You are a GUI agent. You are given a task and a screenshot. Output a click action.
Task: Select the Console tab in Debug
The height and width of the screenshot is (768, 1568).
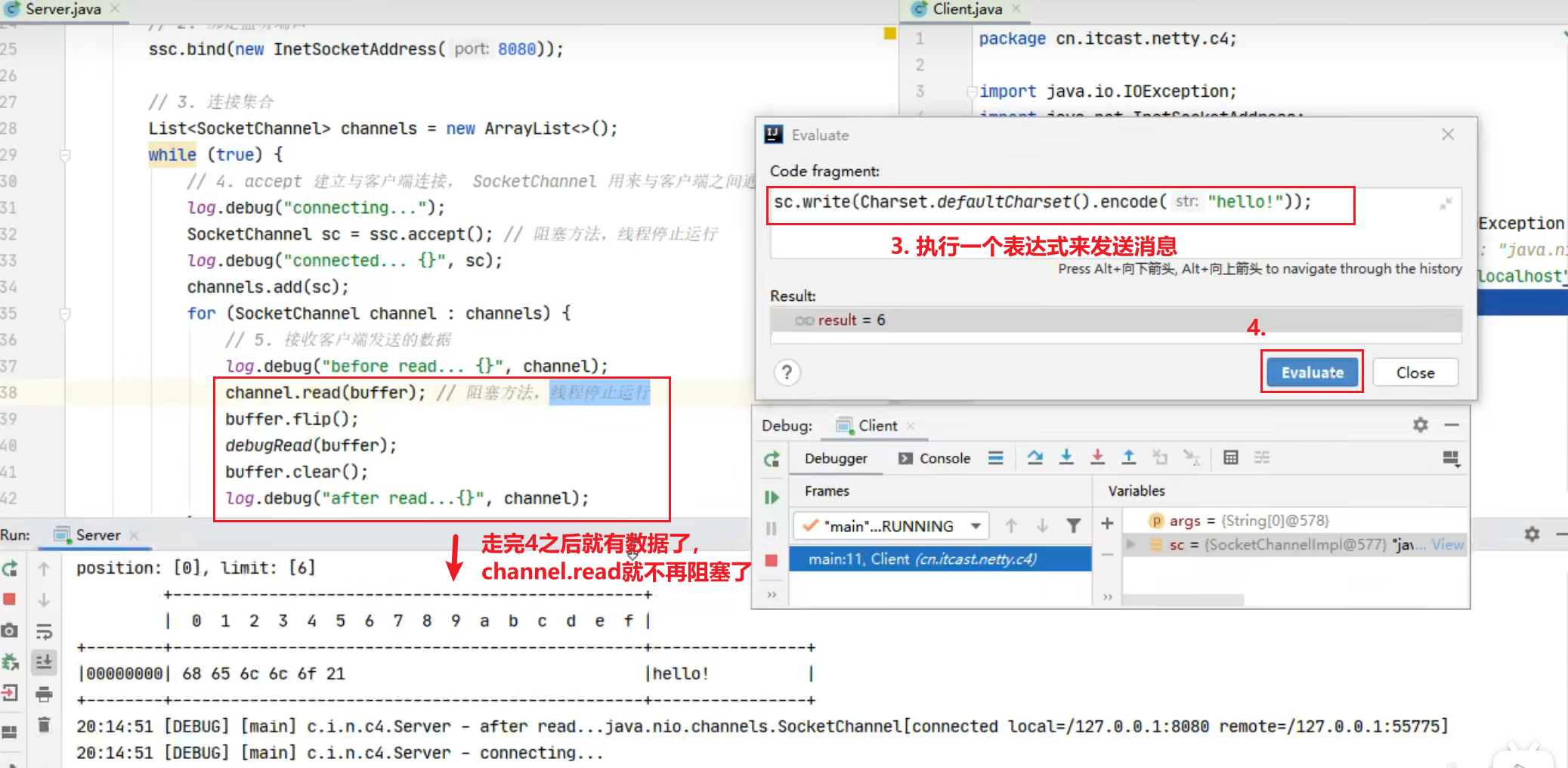[x=934, y=458]
